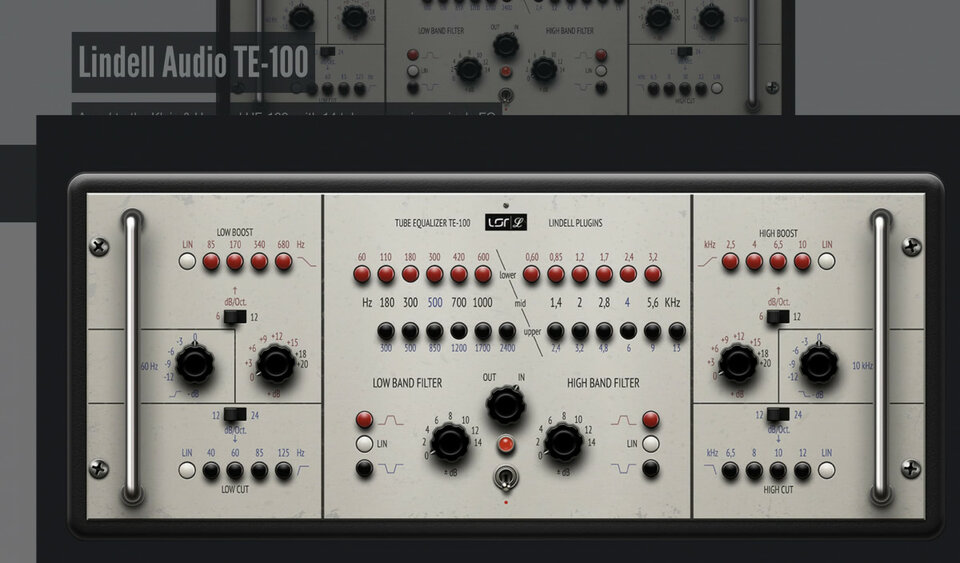Flip the metal power toggle switch
The width and height of the screenshot is (960, 563).
click(506, 477)
